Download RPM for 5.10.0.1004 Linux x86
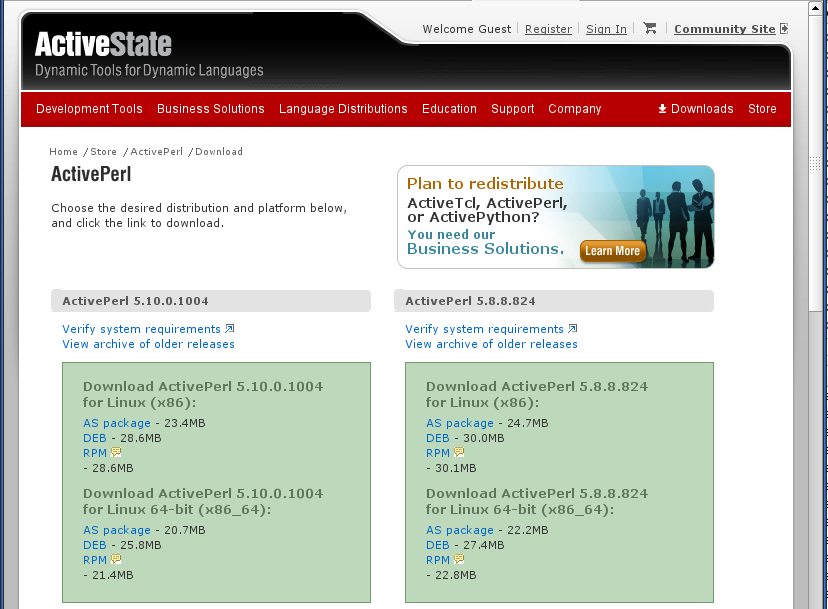The image size is (828, 609). pos(95,453)
